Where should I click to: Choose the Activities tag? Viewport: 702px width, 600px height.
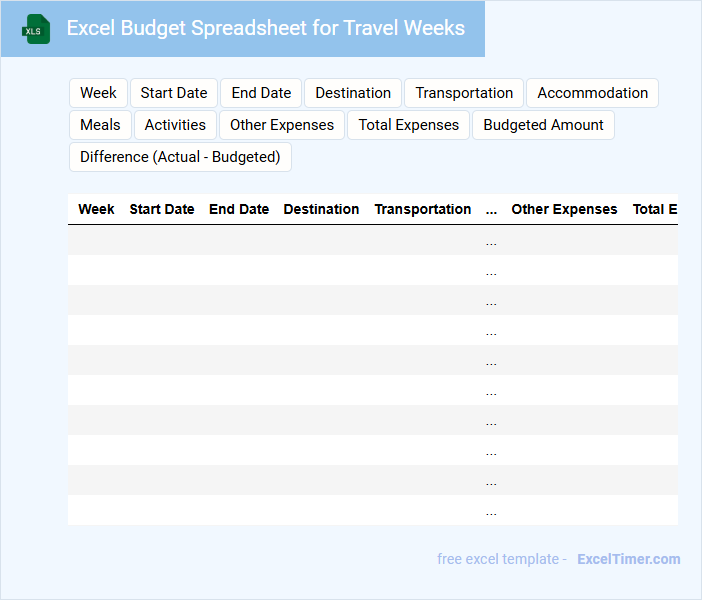tap(175, 125)
